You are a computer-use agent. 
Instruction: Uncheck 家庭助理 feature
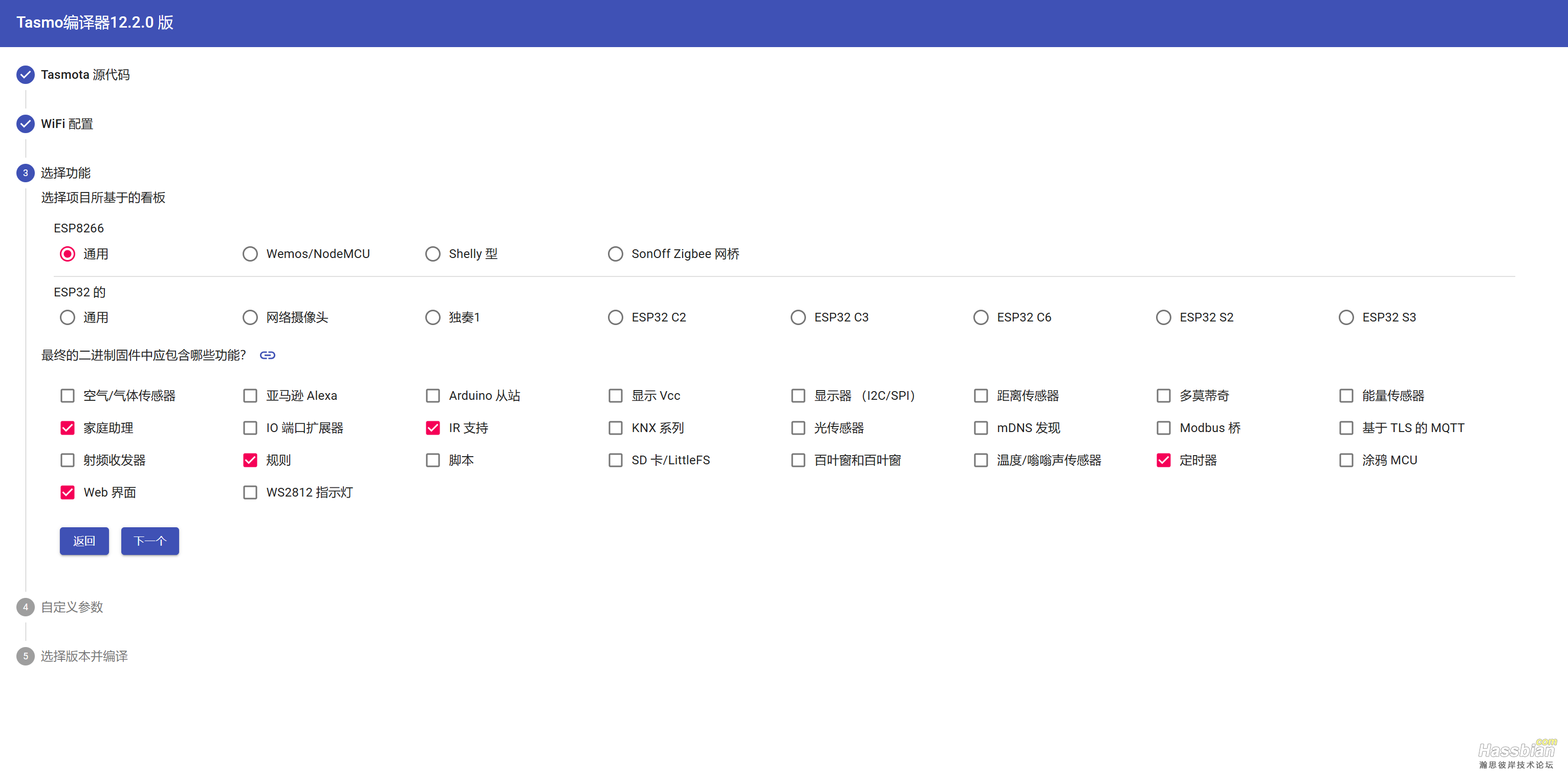[x=68, y=428]
